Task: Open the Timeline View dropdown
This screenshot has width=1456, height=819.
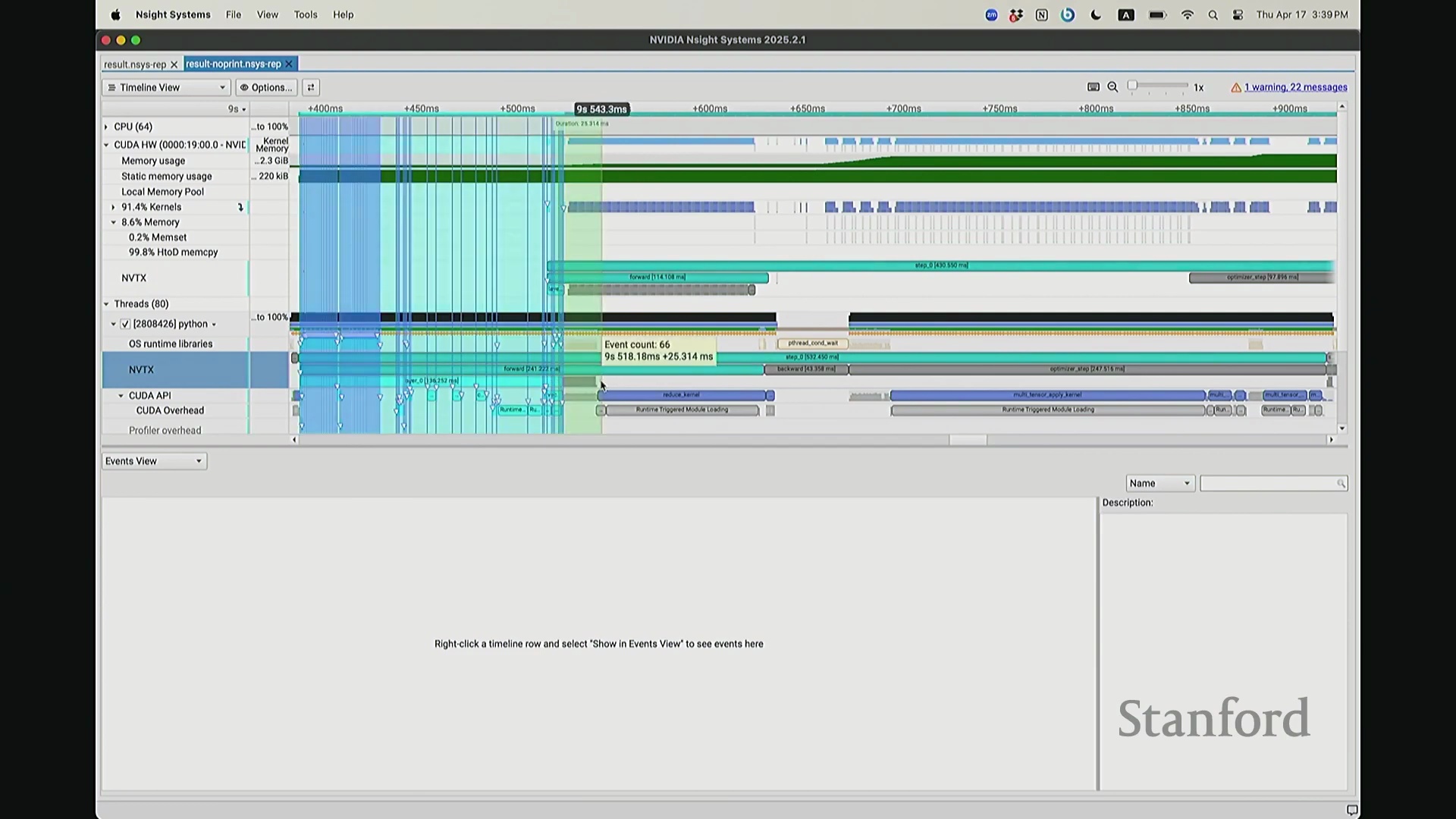Action: pos(166,87)
